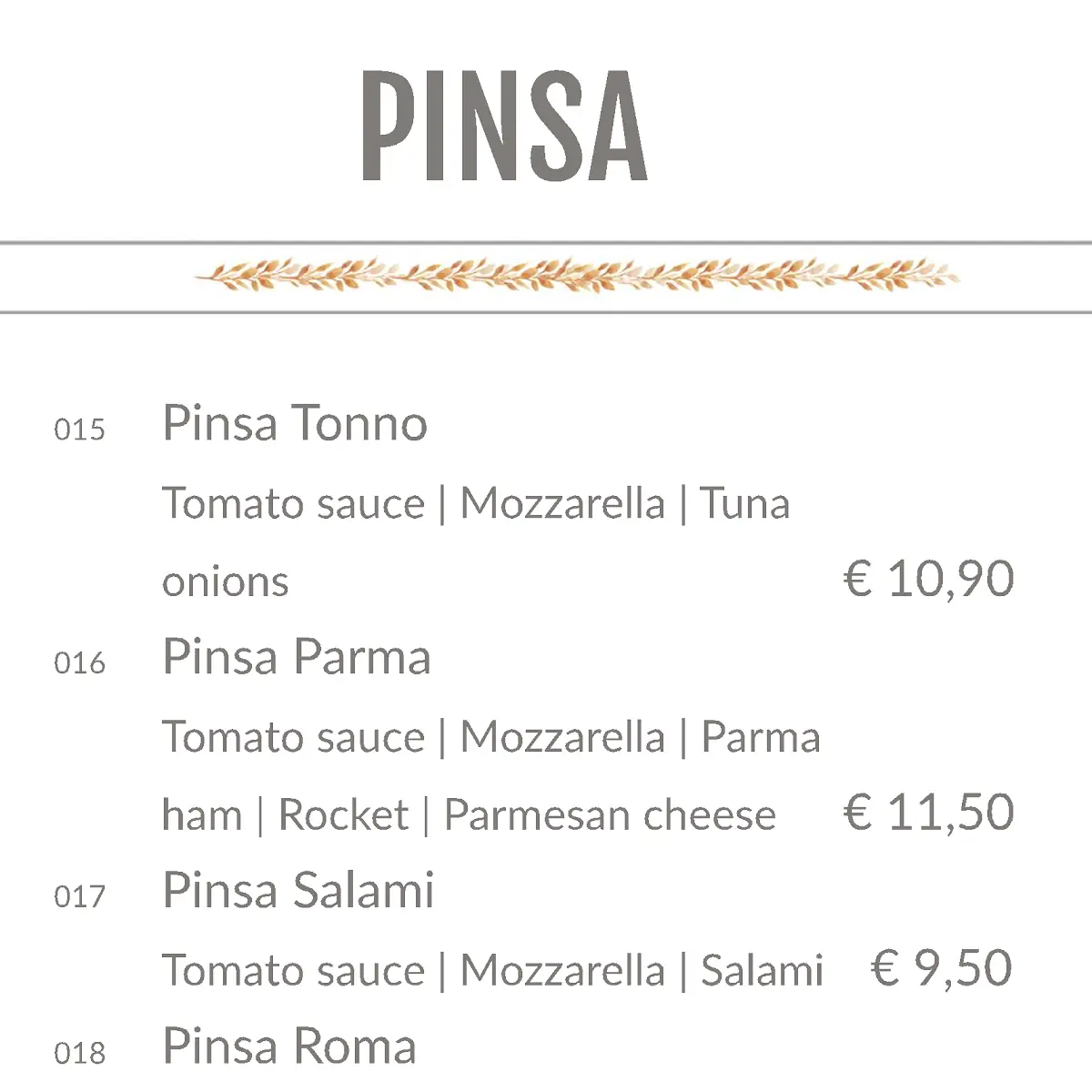Click the € 10,90 price
This screenshot has height=1092, width=1092.
[929, 579]
